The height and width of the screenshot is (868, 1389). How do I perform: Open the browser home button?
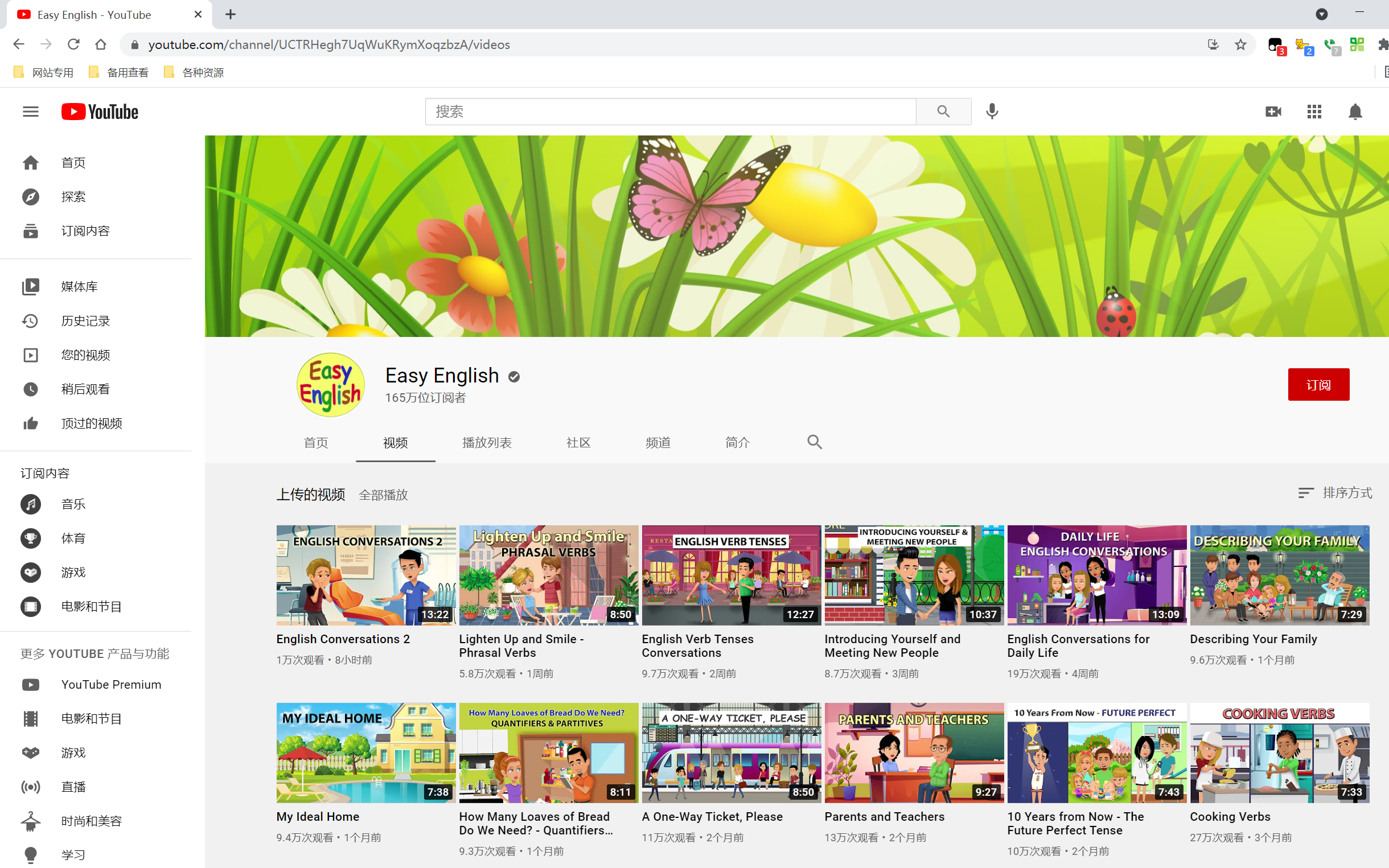click(101, 44)
